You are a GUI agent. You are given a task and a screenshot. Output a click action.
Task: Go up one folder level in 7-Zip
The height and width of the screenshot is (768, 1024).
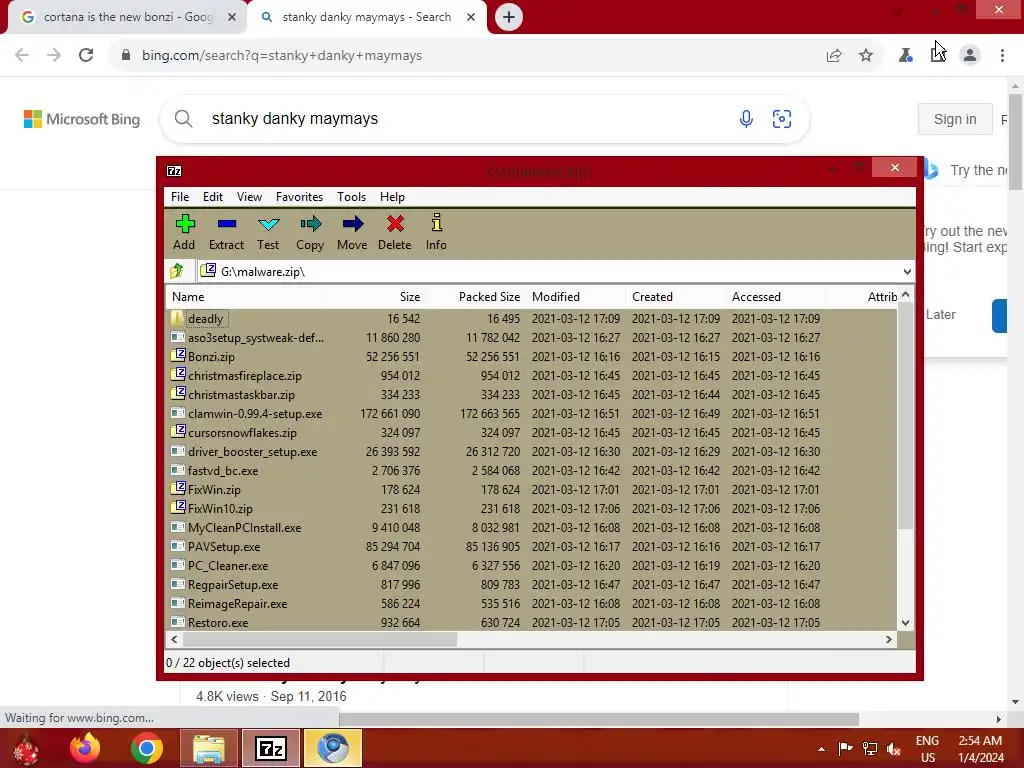coord(177,270)
